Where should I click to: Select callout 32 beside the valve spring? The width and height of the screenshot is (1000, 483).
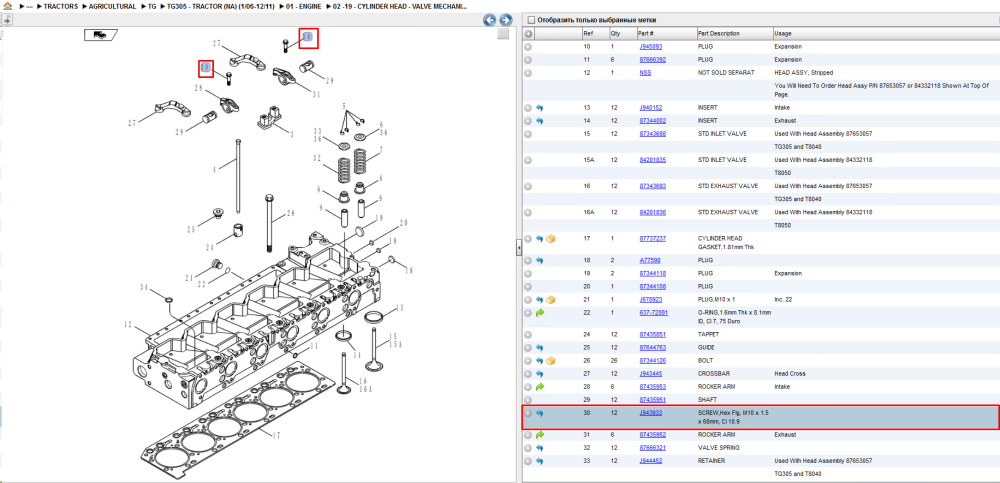pyautogui.click(x=316, y=158)
